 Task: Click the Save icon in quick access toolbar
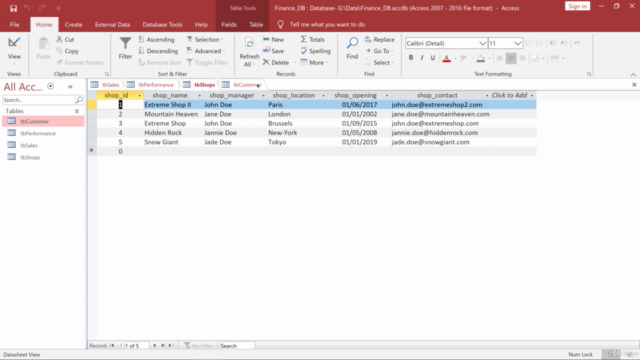click(x=13, y=8)
